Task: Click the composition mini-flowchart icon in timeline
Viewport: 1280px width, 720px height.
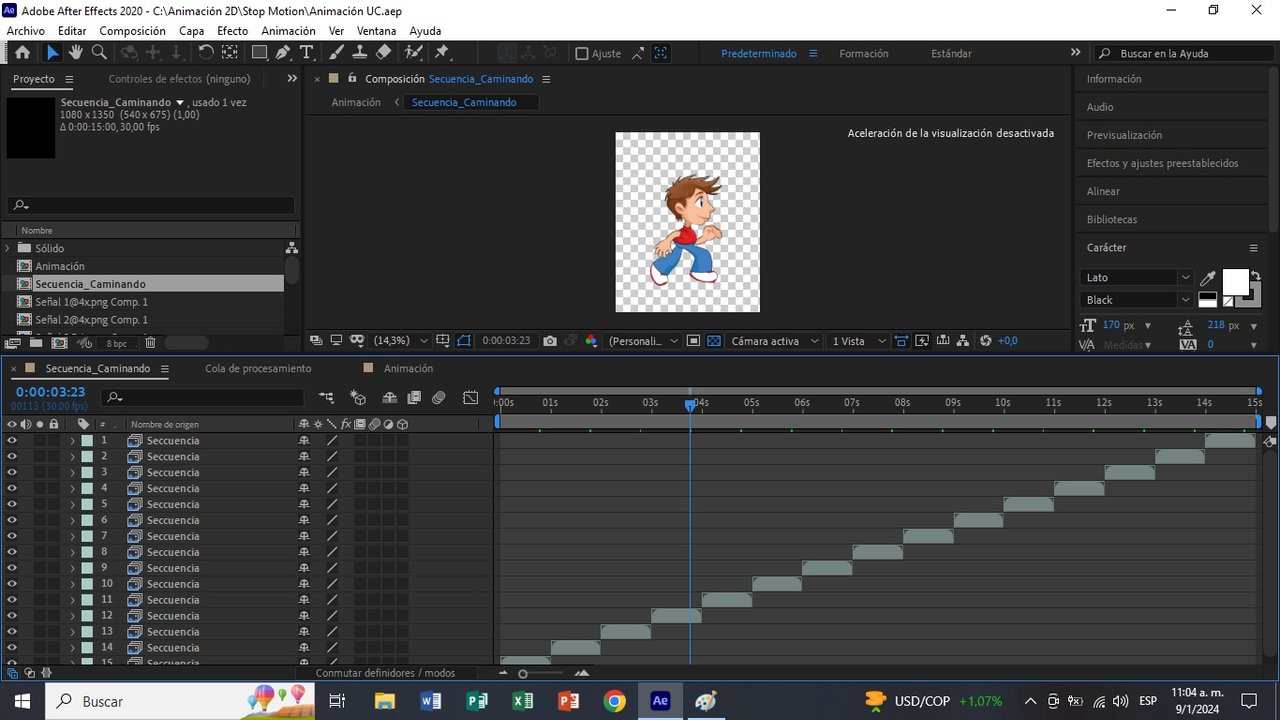Action: pyautogui.click(x=326, y=397)
